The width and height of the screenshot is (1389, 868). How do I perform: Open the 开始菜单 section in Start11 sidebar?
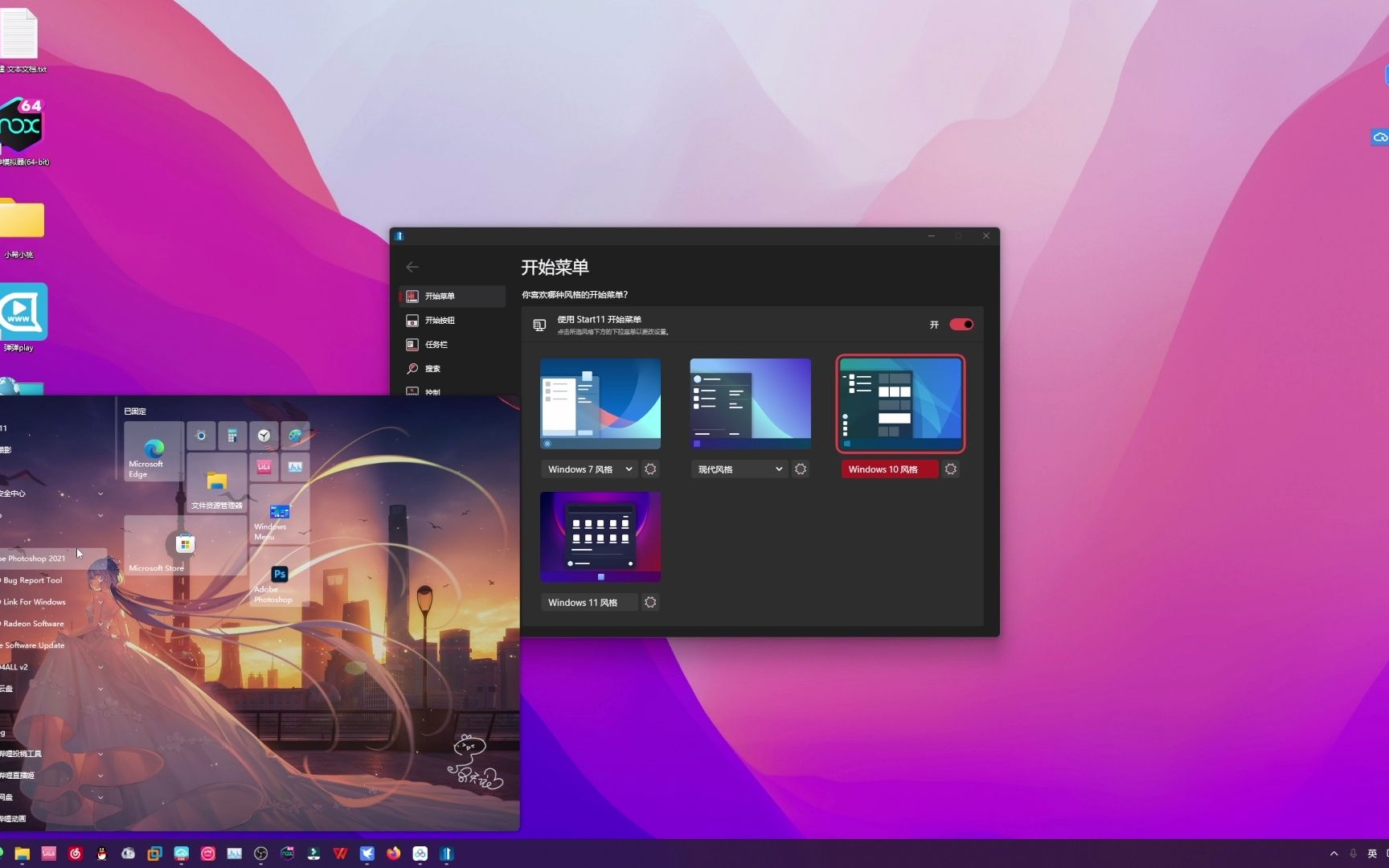point(452,296)
